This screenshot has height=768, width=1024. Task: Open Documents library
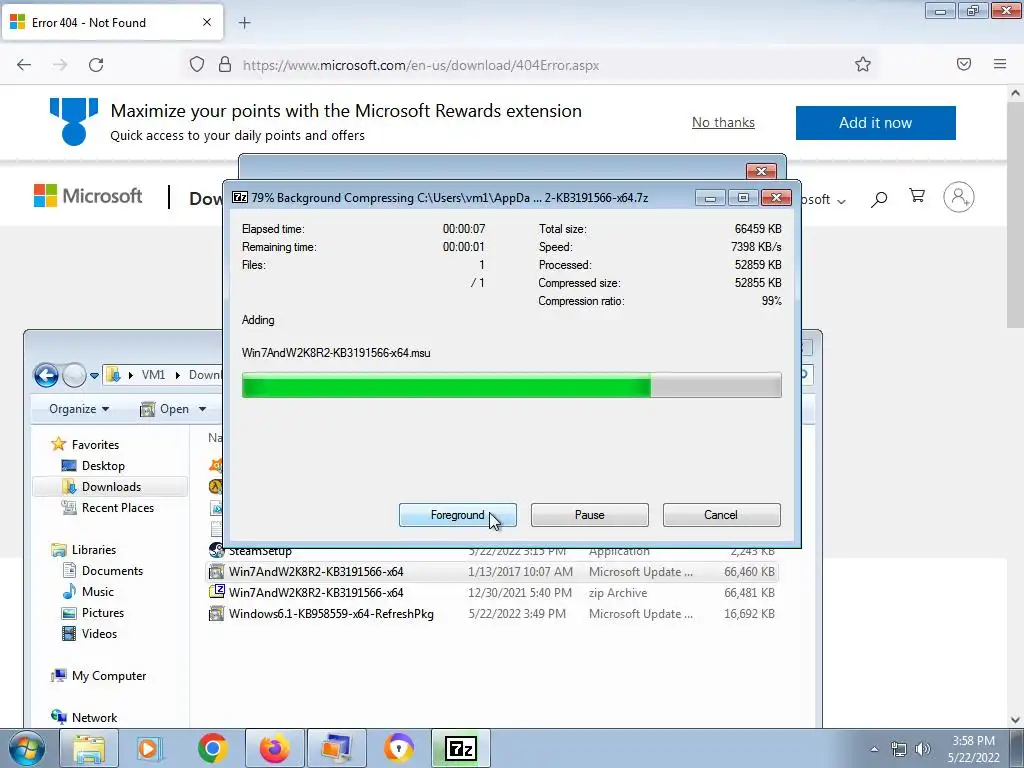[112, 571]
